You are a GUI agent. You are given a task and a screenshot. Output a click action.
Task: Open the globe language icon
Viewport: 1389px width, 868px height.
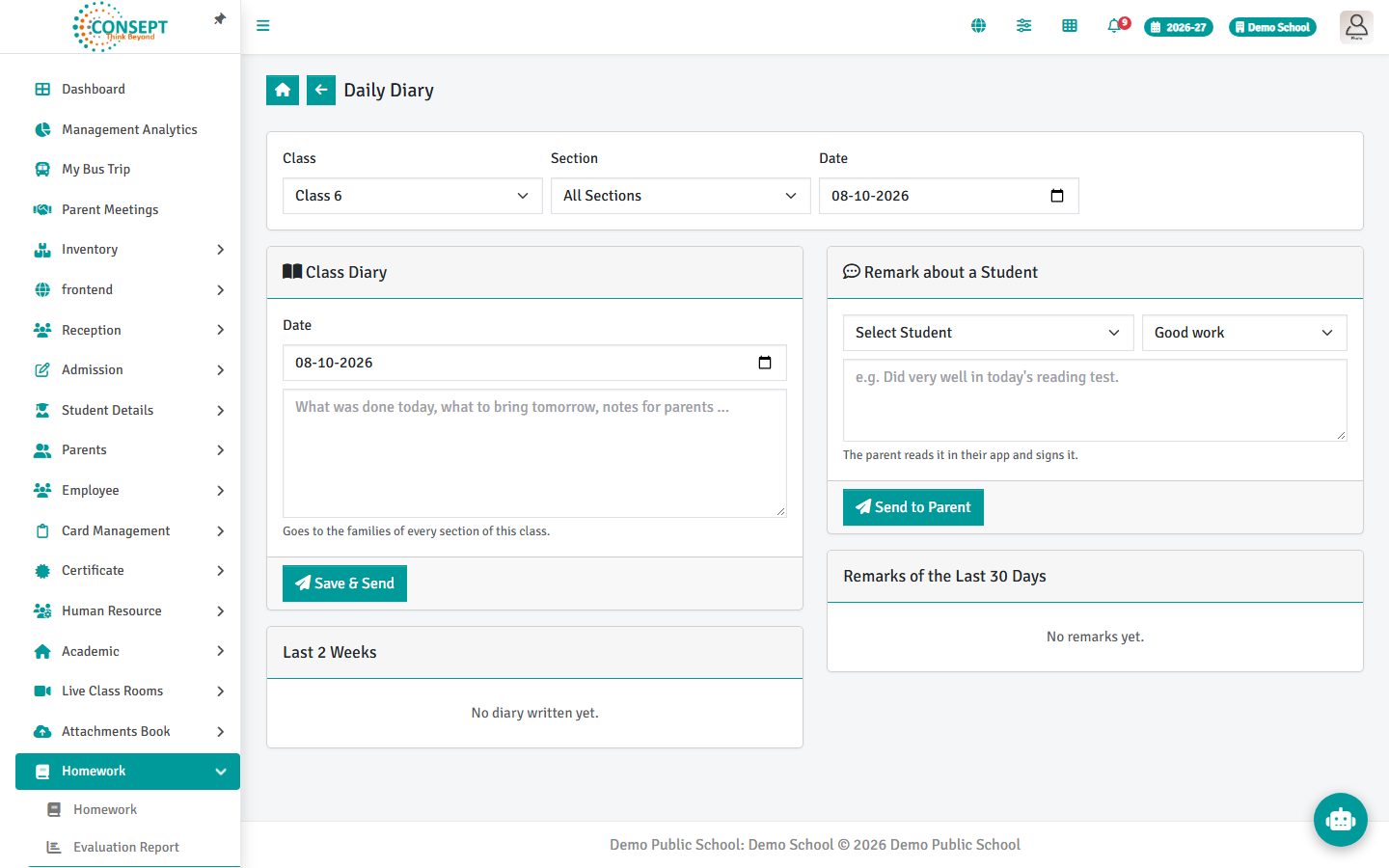pos(978,26)
